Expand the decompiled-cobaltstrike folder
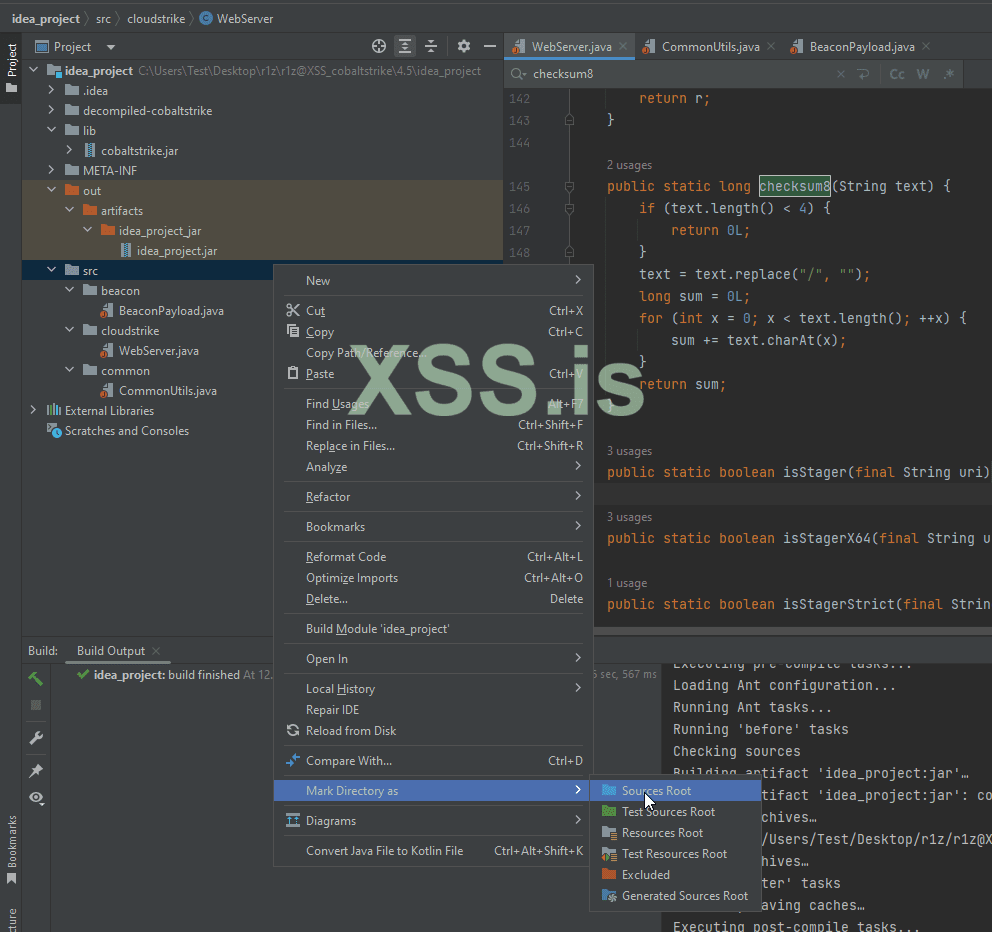 52,111
